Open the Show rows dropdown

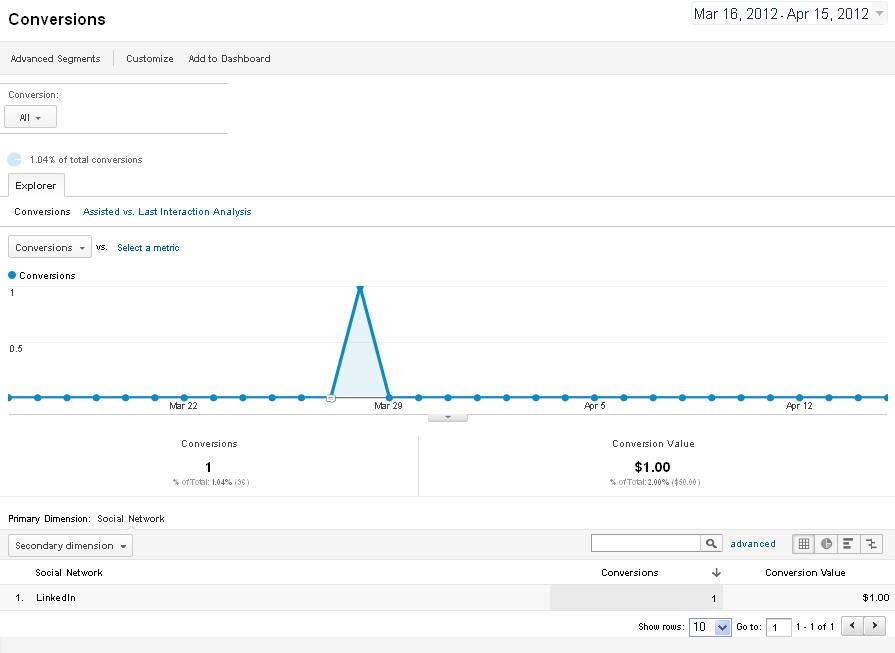click(x=710, y=627)
